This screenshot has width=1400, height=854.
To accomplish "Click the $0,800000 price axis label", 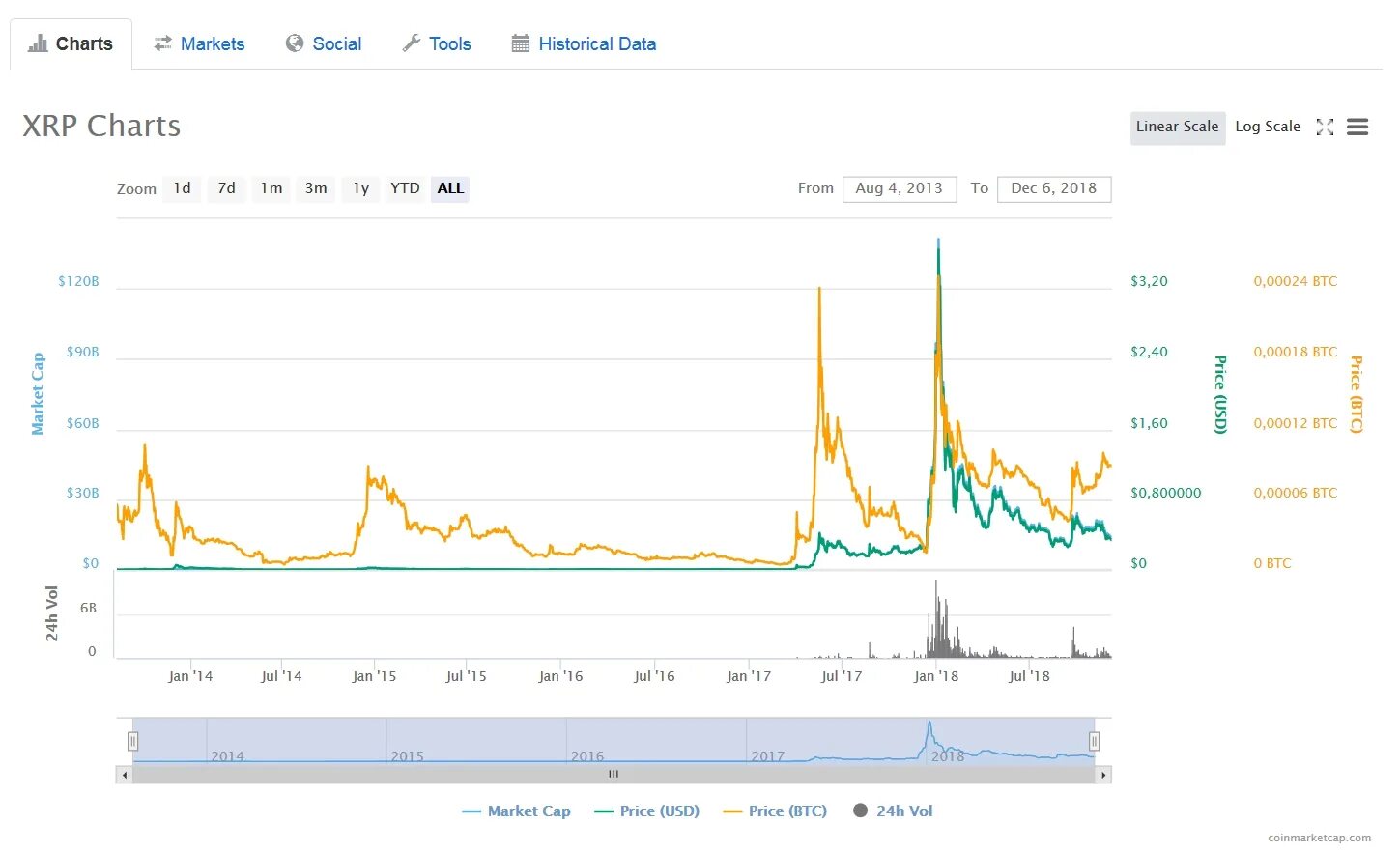I will [x=1166, y=493].
